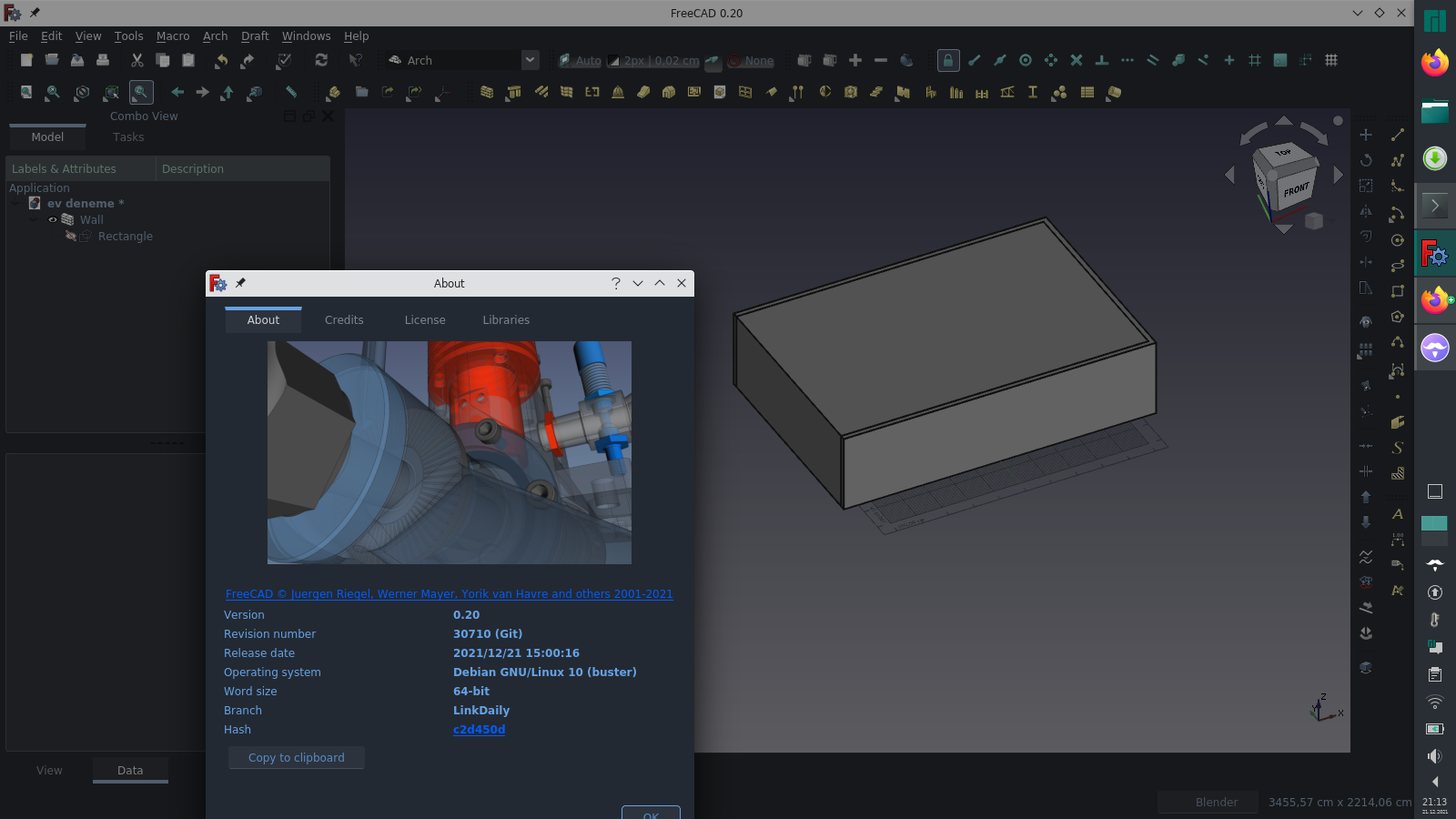Screen dimensions: 1456x819
Task: Open the Macro menu
Action: (x=173, y=36)
